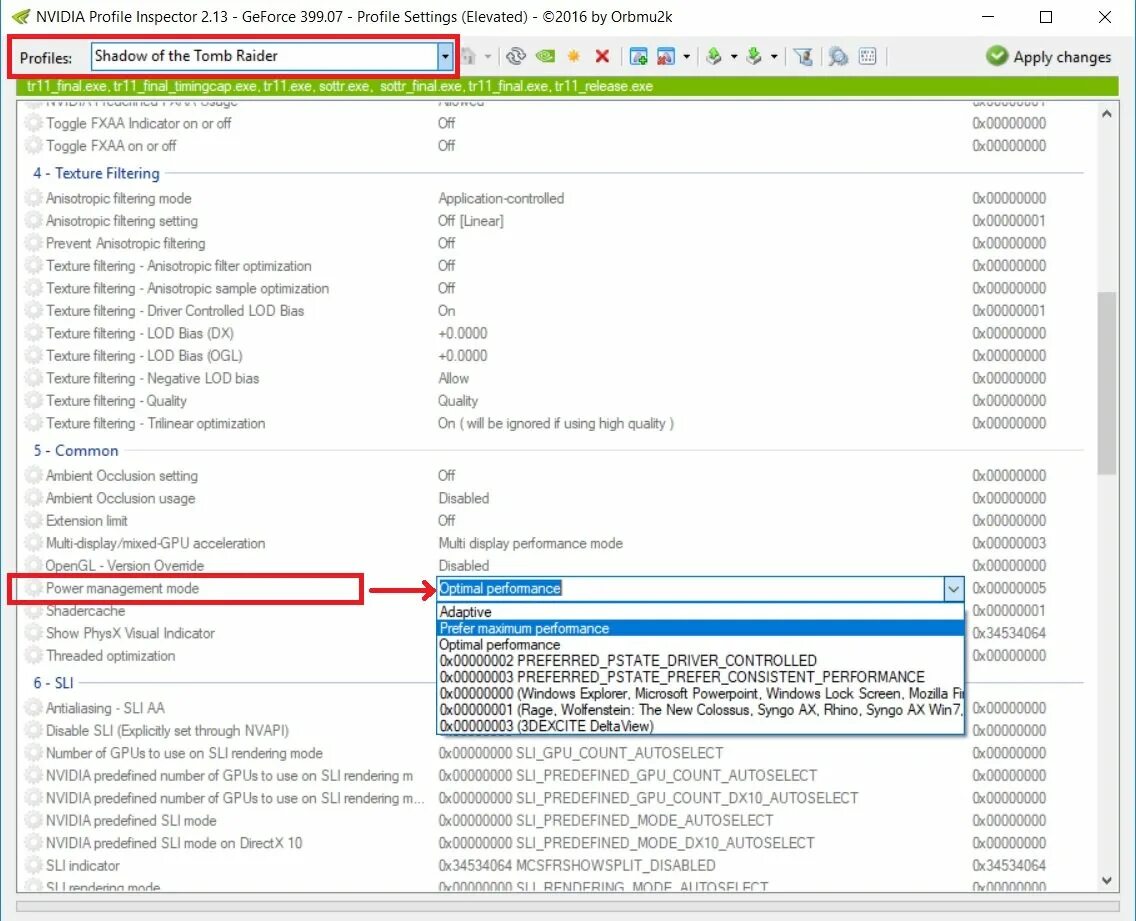
Task: Select the 0x00000001 (Rage, Wolfenstein...) list option
Action: [700, 709]
